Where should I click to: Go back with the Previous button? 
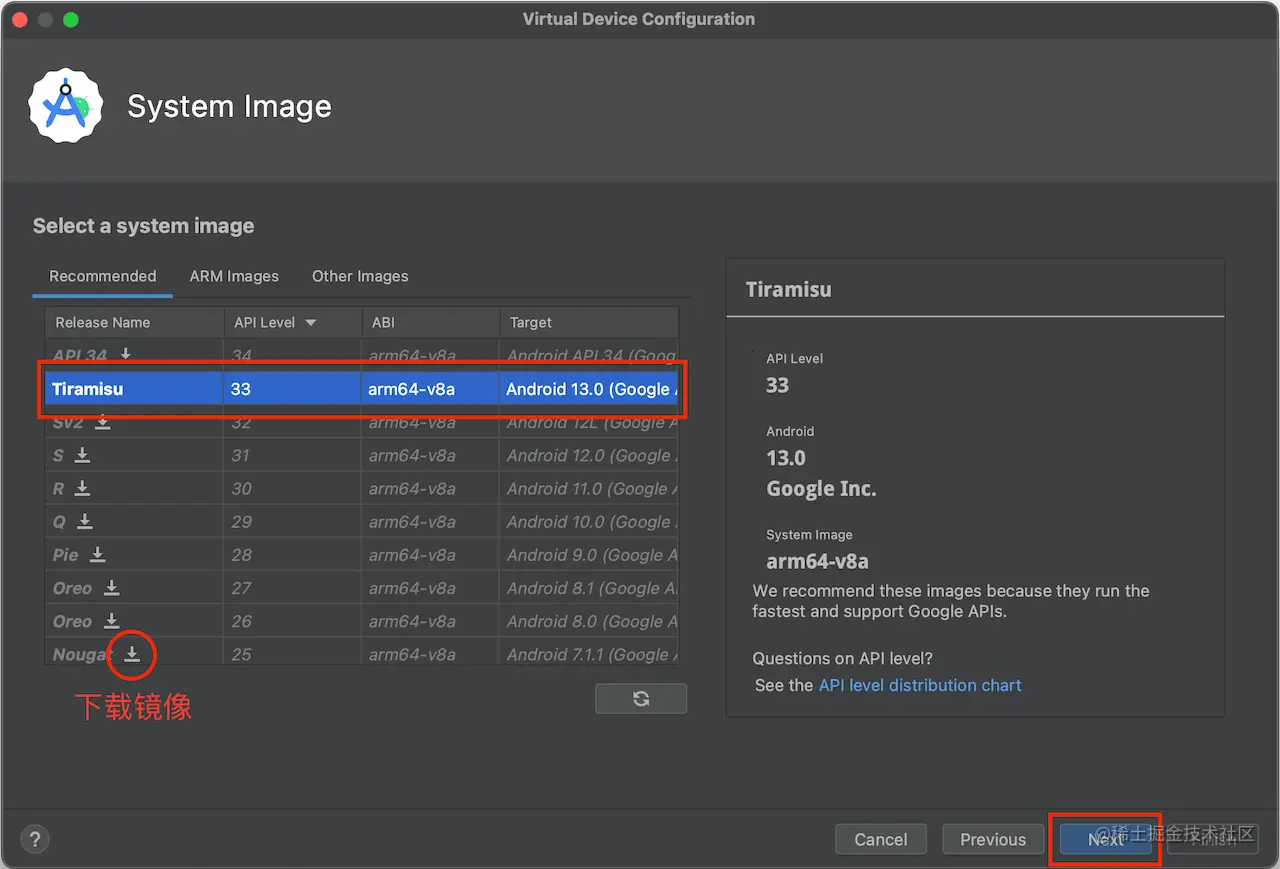click(993, 839)
